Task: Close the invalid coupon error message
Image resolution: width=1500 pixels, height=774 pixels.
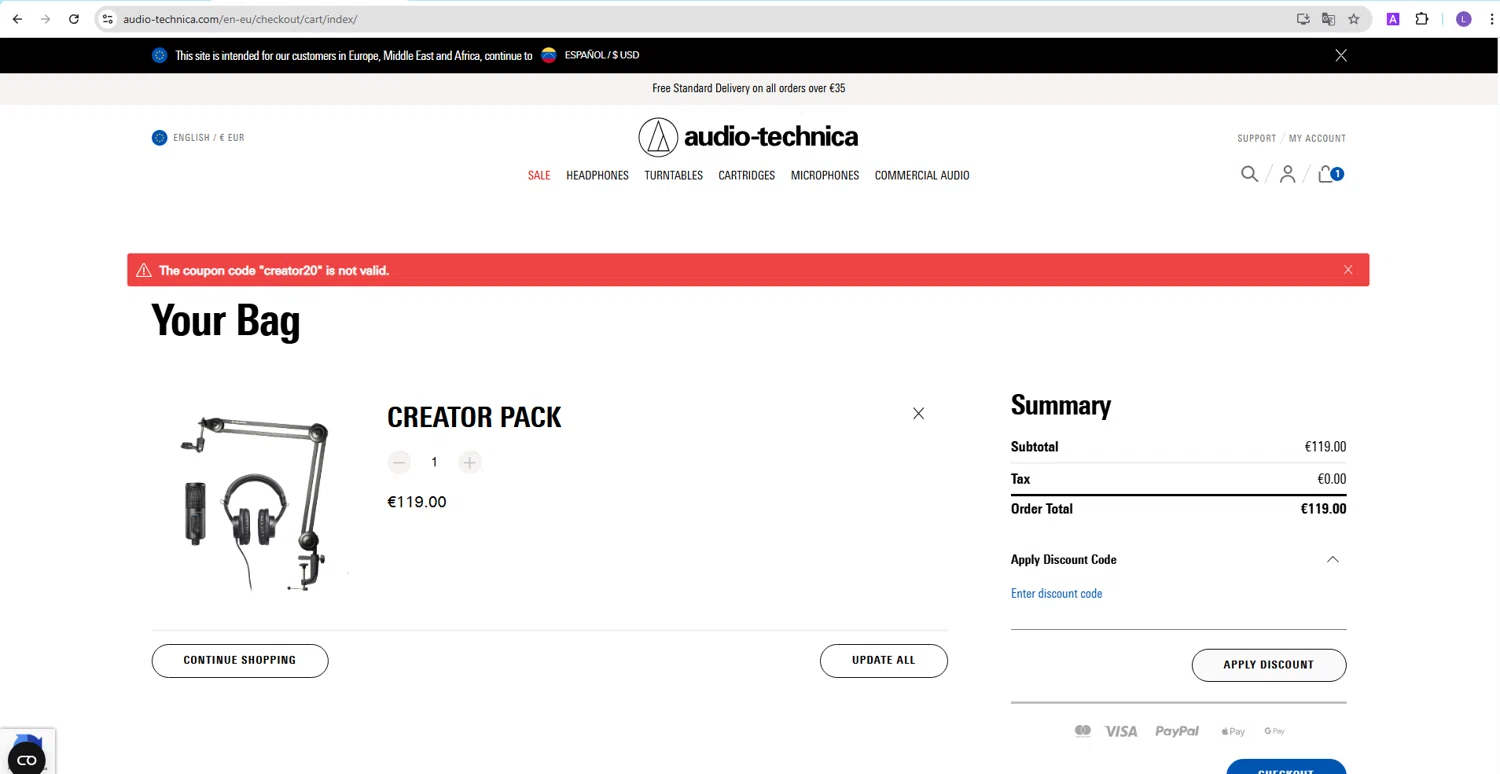Action: click(1348, 270)
